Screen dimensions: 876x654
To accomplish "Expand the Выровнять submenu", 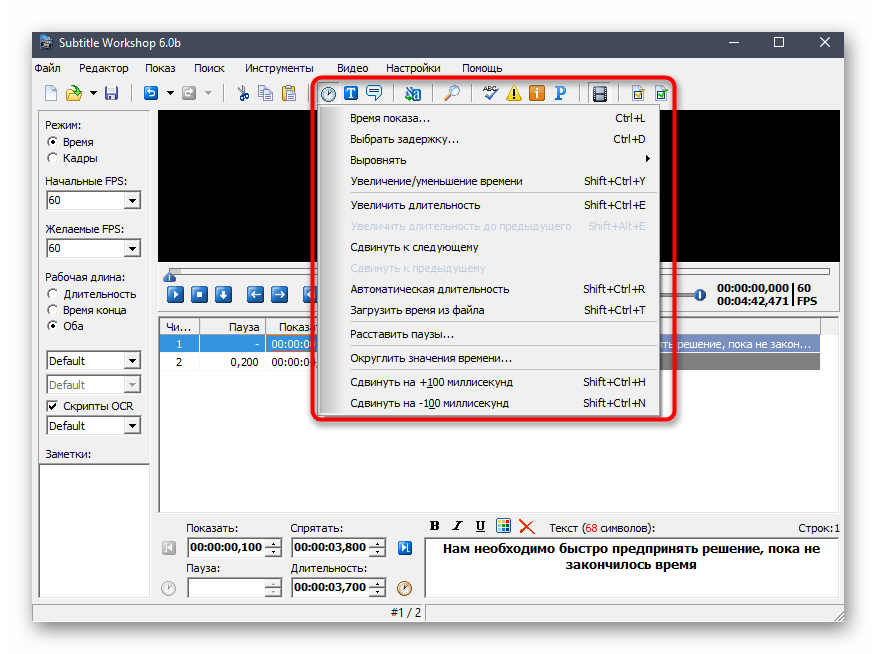I will coord(488,160).
